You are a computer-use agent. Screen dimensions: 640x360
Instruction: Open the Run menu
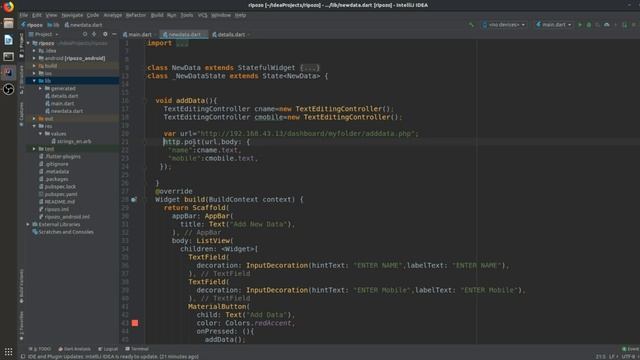(x=171, y=15)
